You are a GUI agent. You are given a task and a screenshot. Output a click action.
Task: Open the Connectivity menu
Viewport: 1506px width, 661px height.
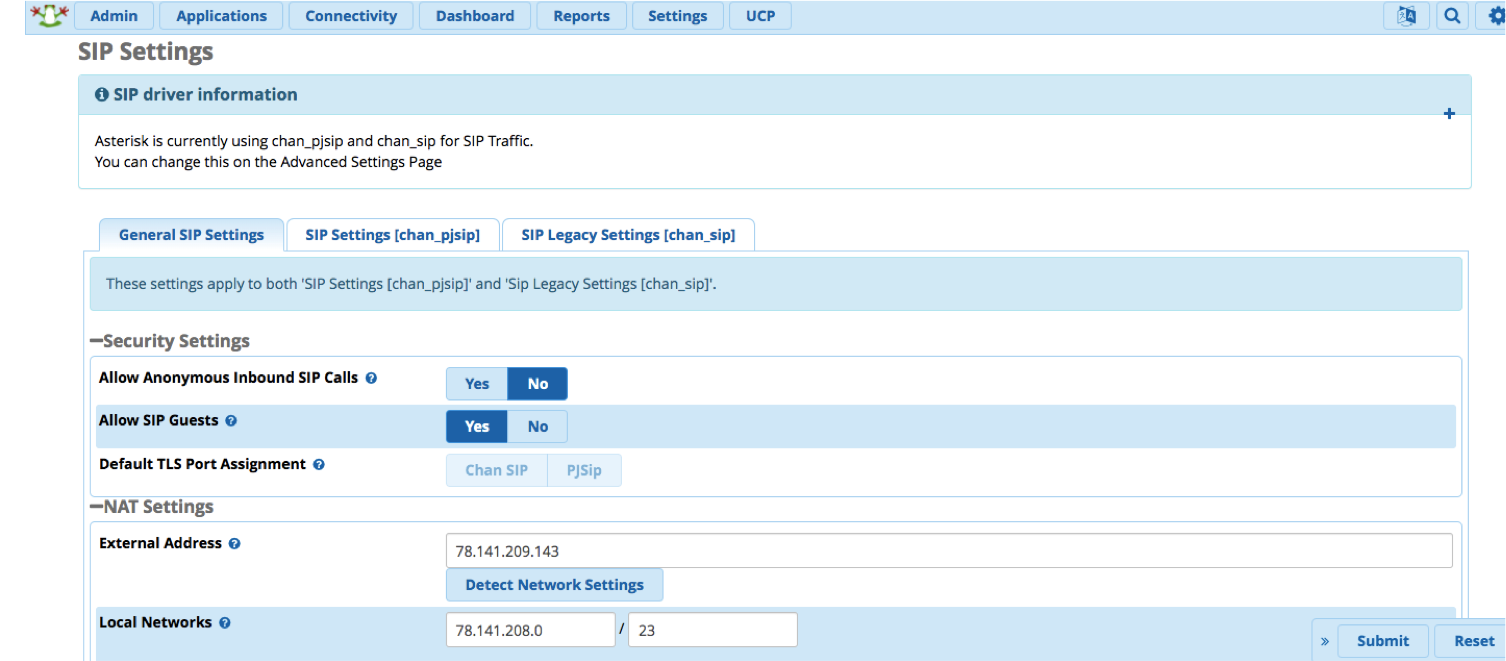(x=350, y=16)
